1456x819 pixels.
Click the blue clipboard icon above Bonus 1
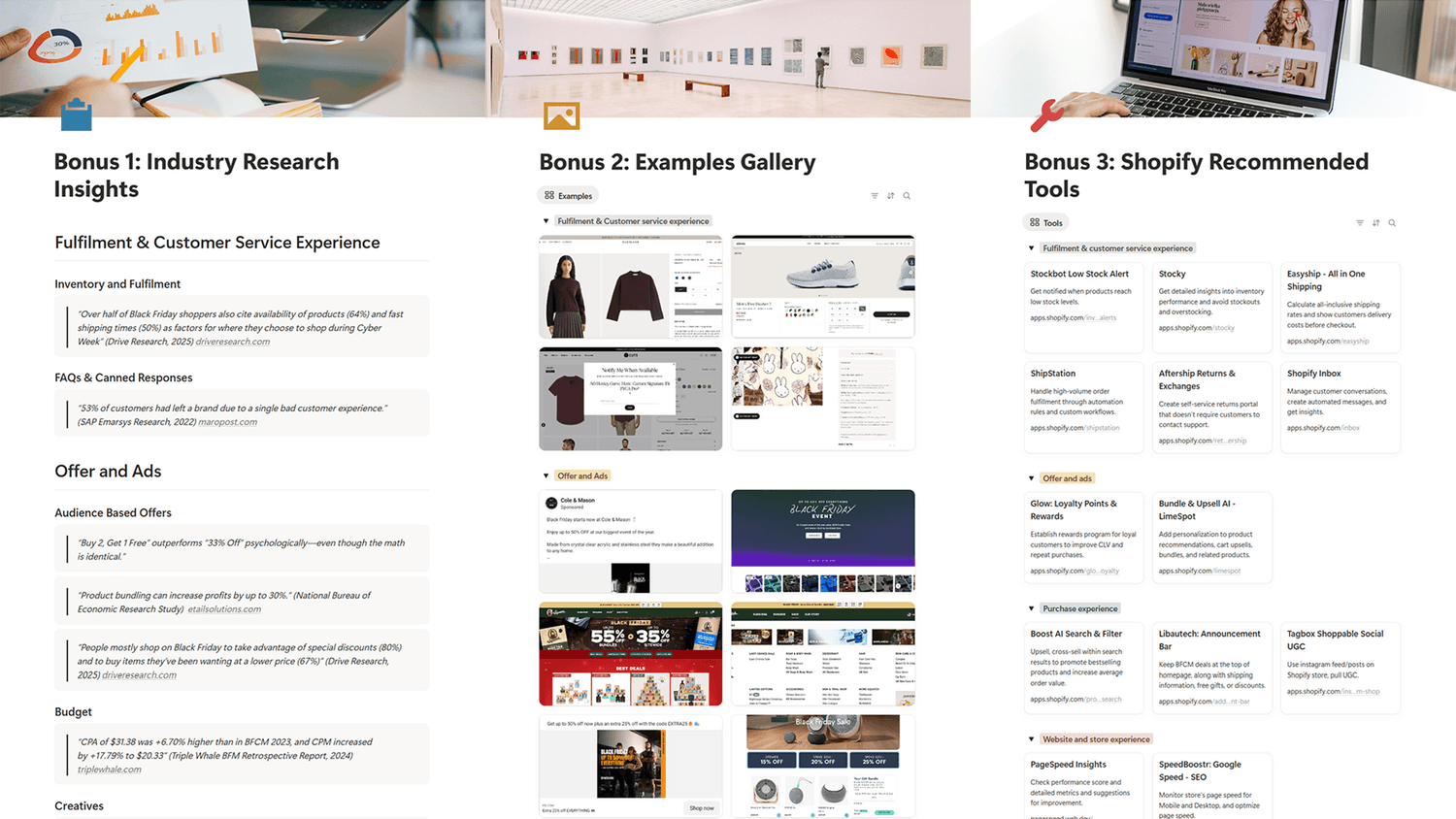[76, 115]
